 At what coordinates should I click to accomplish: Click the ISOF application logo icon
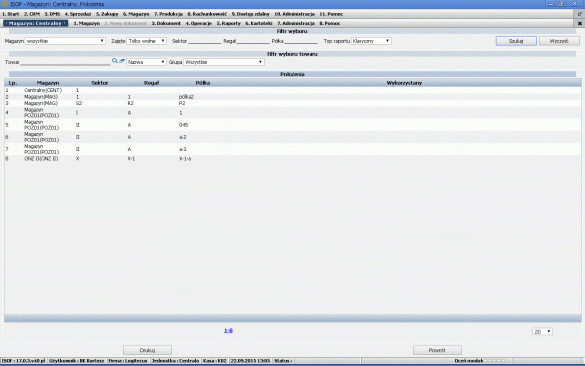[5, 4]
